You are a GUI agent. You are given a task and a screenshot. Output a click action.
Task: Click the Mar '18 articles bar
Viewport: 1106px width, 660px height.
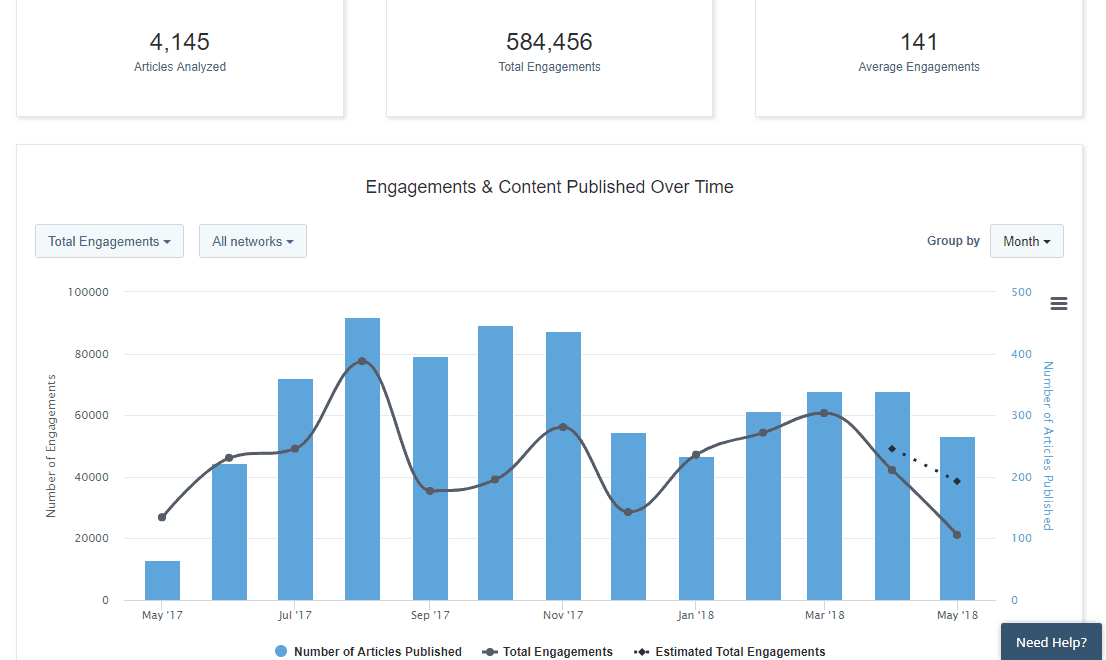tap(825, 496)
